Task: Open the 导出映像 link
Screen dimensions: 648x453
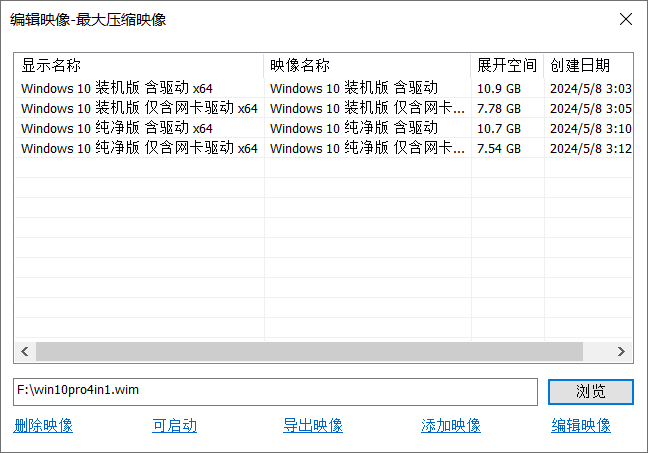Action: pyautogui.click(x=313, y=426)
